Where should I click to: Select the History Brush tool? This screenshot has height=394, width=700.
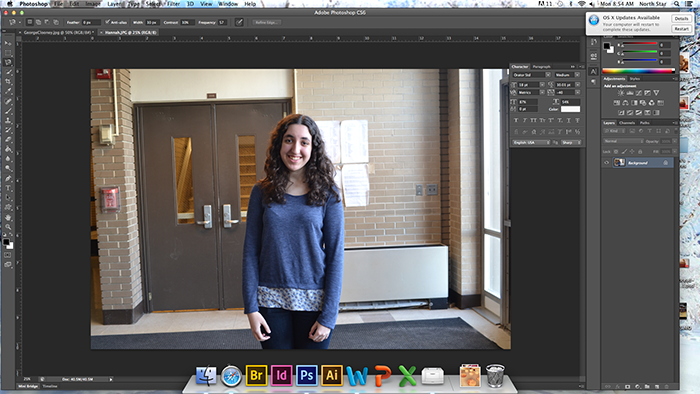click(x=8, y=130)
